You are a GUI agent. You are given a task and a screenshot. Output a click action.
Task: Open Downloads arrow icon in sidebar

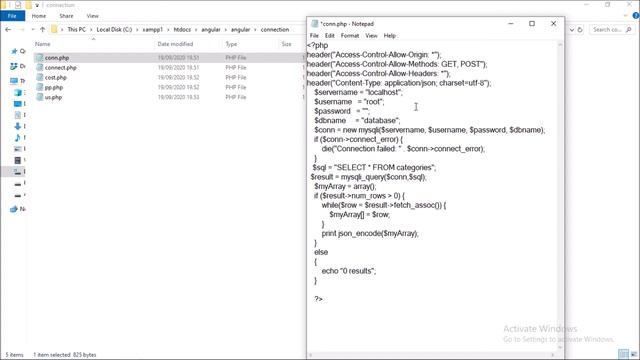coord(18,126)
